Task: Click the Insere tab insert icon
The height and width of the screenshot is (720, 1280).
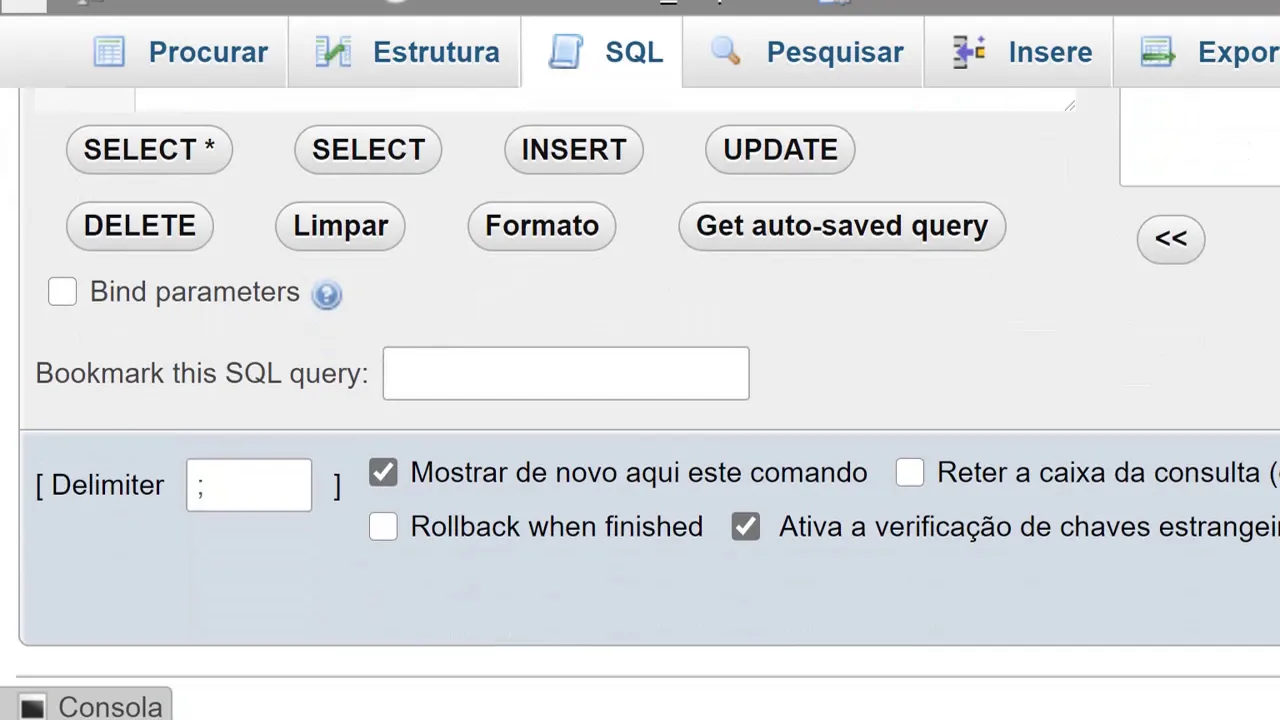Action: (x=969, y=52)
